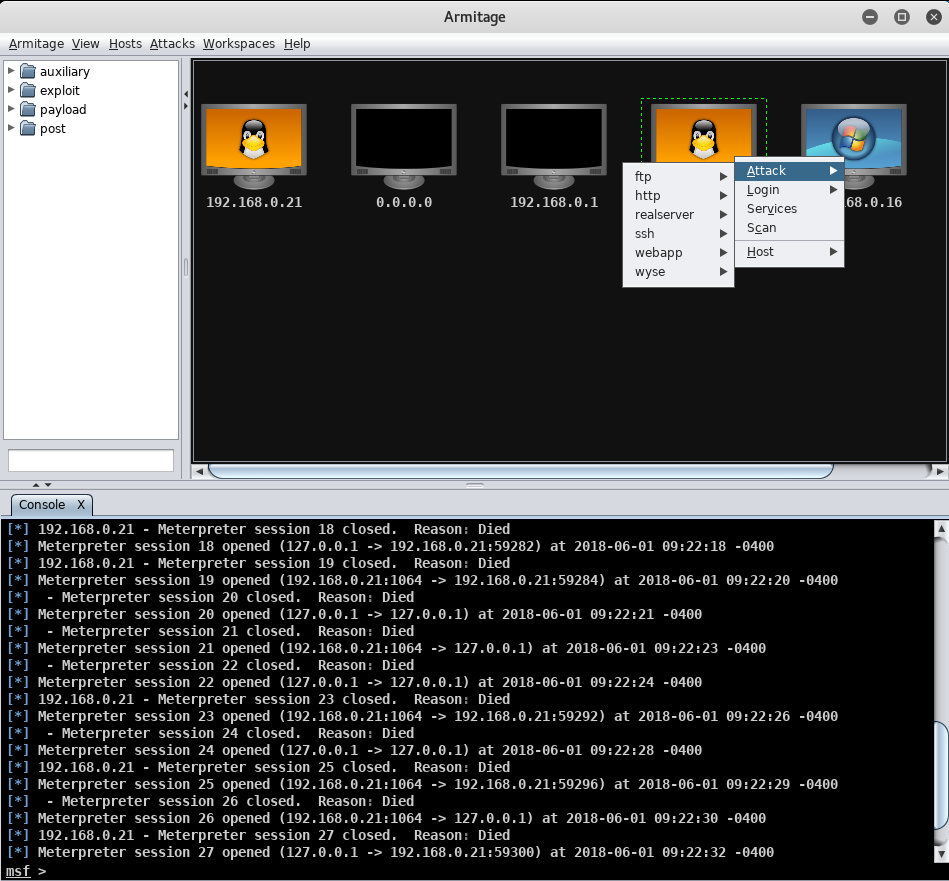Viewport: 949px width, 881px height.
Task: Click the right arrow of the host view scrollbar
Action: 940,471
